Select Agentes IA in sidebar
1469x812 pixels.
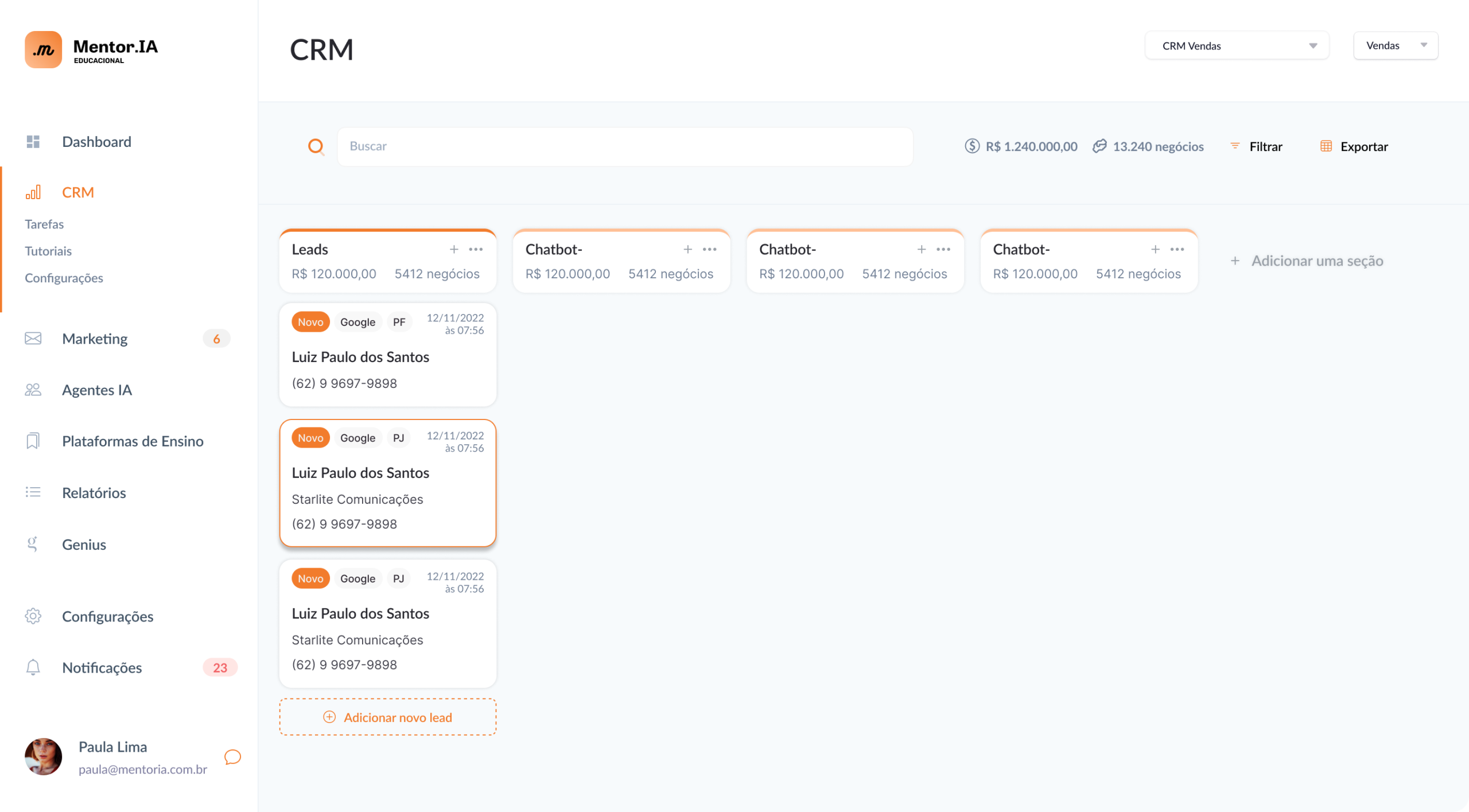96,390
